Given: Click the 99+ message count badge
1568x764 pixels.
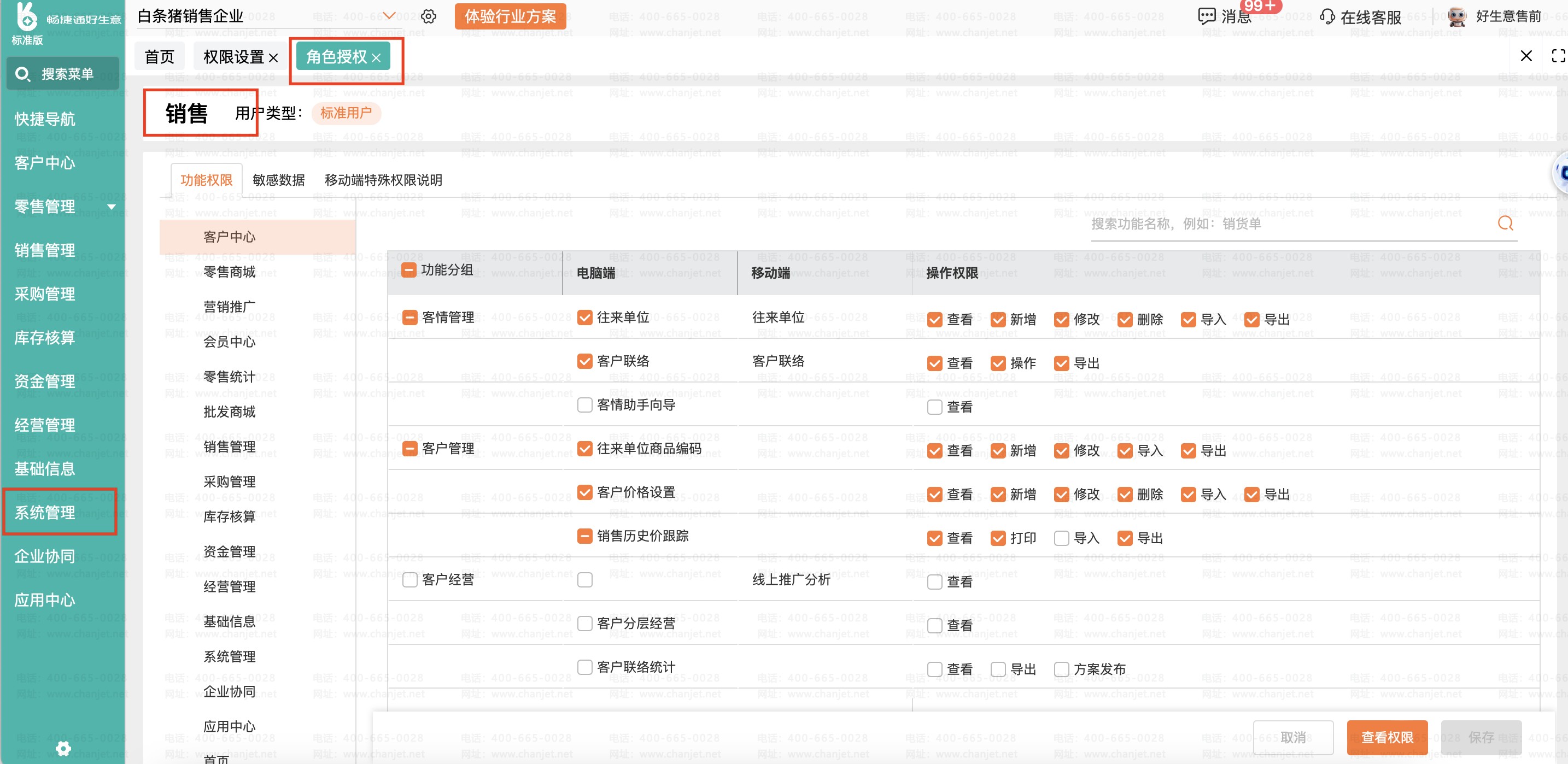Looking at the screenshot, I should [x=1260, y=6].
